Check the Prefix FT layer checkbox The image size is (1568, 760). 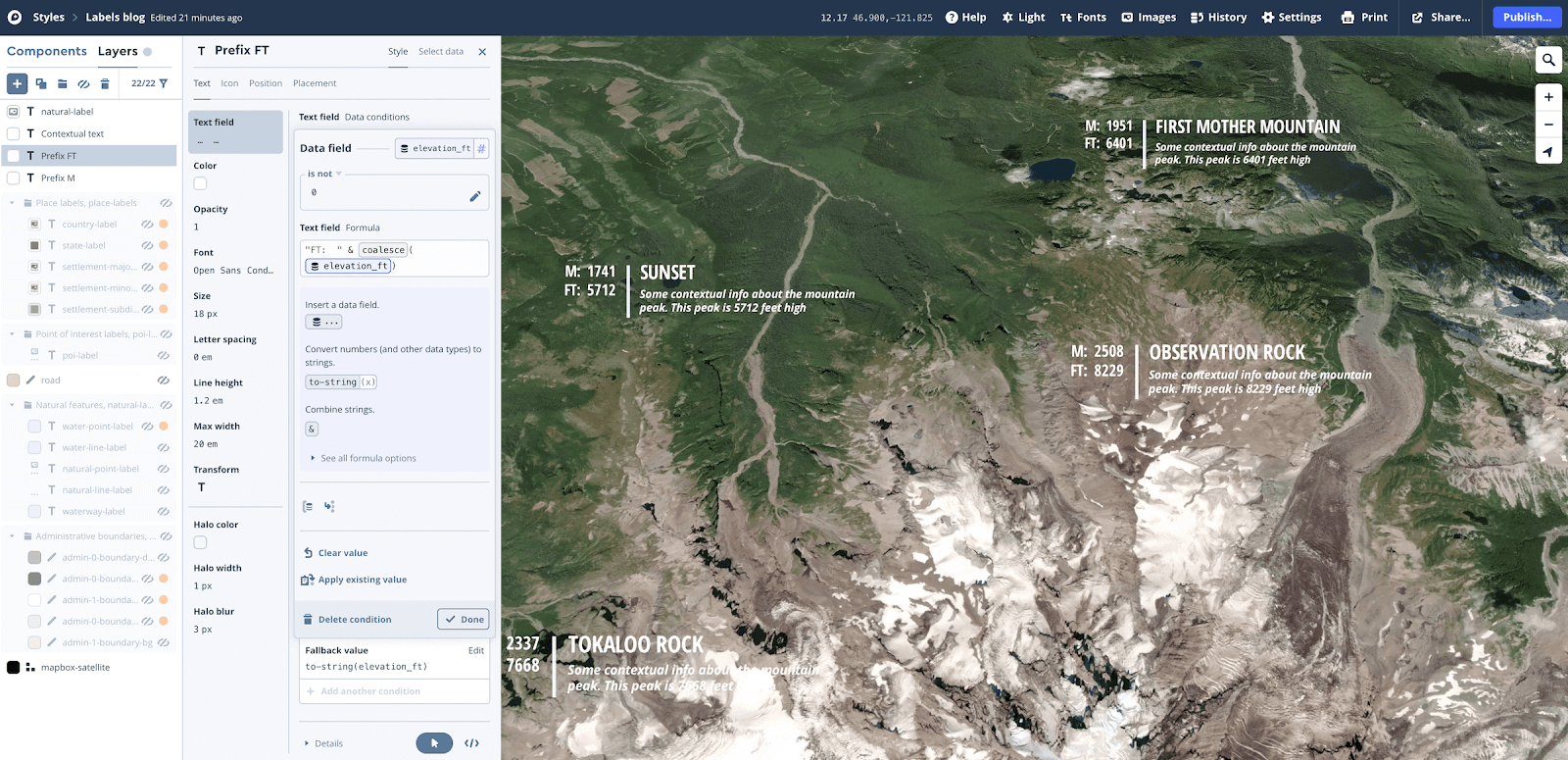(14, 156)
